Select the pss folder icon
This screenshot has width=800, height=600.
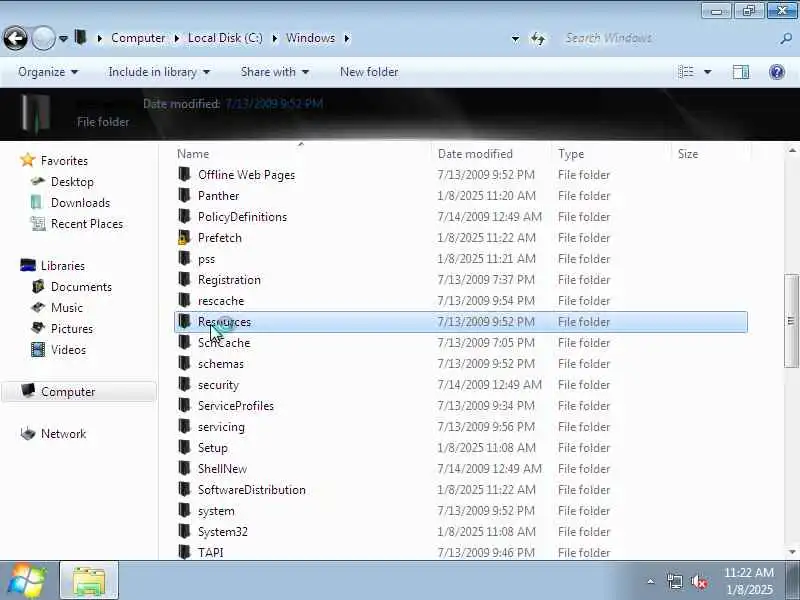[184, 258]
